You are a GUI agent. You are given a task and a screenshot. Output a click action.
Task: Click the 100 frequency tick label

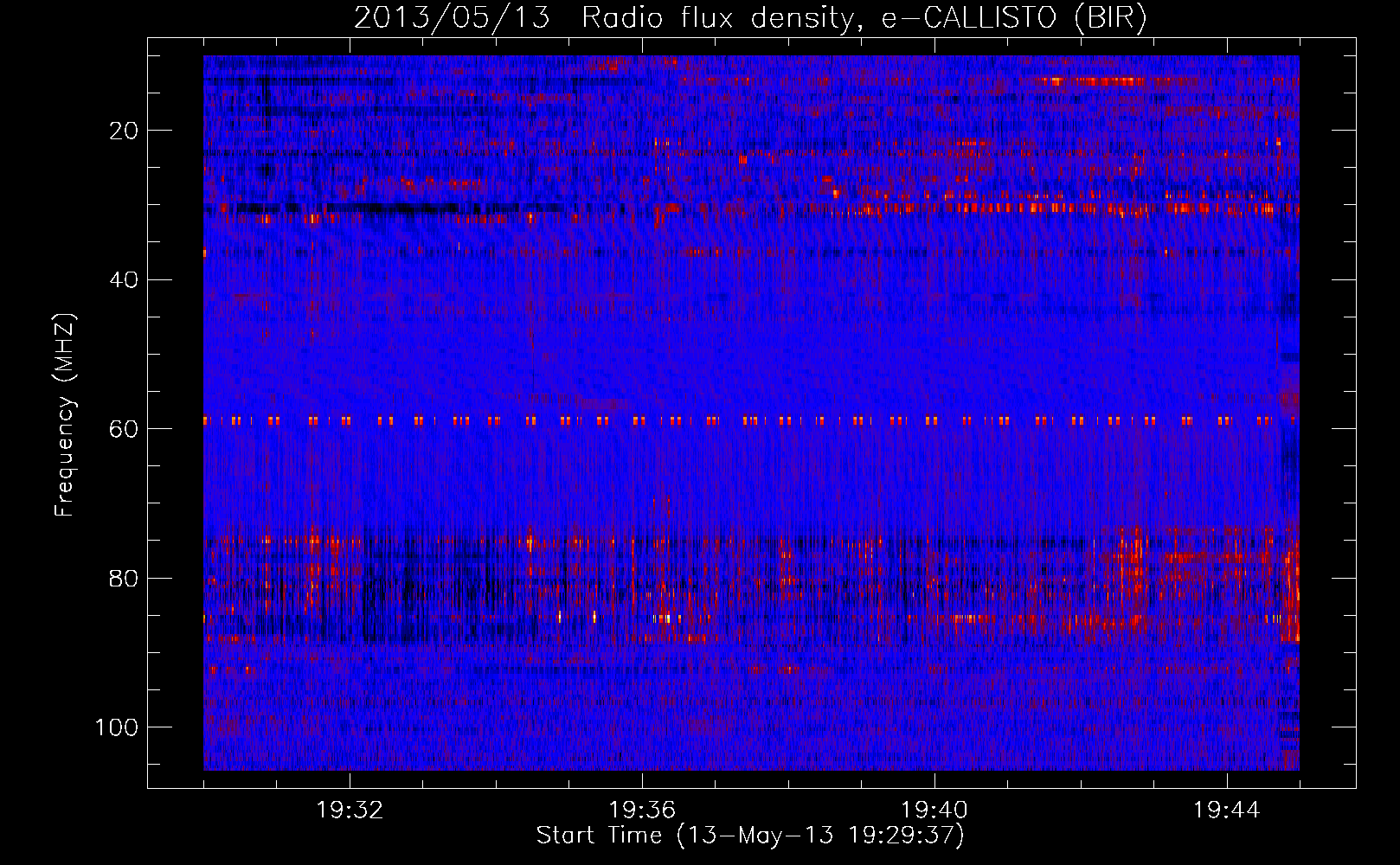pyautogui.click(x=118, y=727)
